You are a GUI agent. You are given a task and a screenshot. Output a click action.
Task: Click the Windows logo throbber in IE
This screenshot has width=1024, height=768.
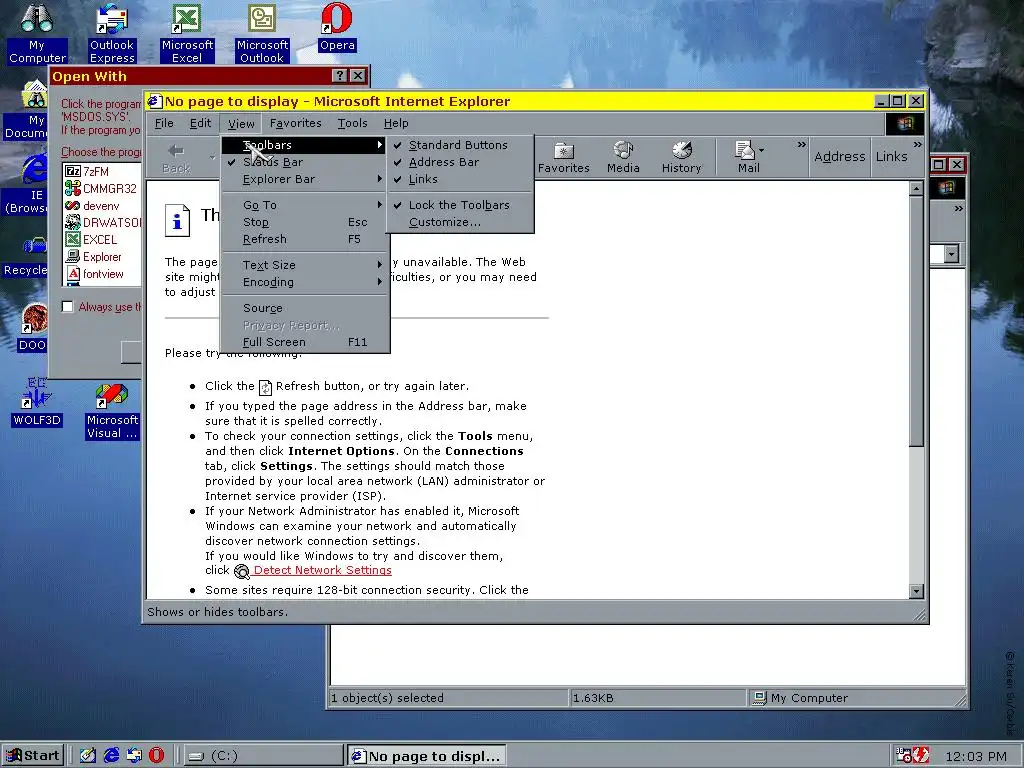(x=905, y=123)
